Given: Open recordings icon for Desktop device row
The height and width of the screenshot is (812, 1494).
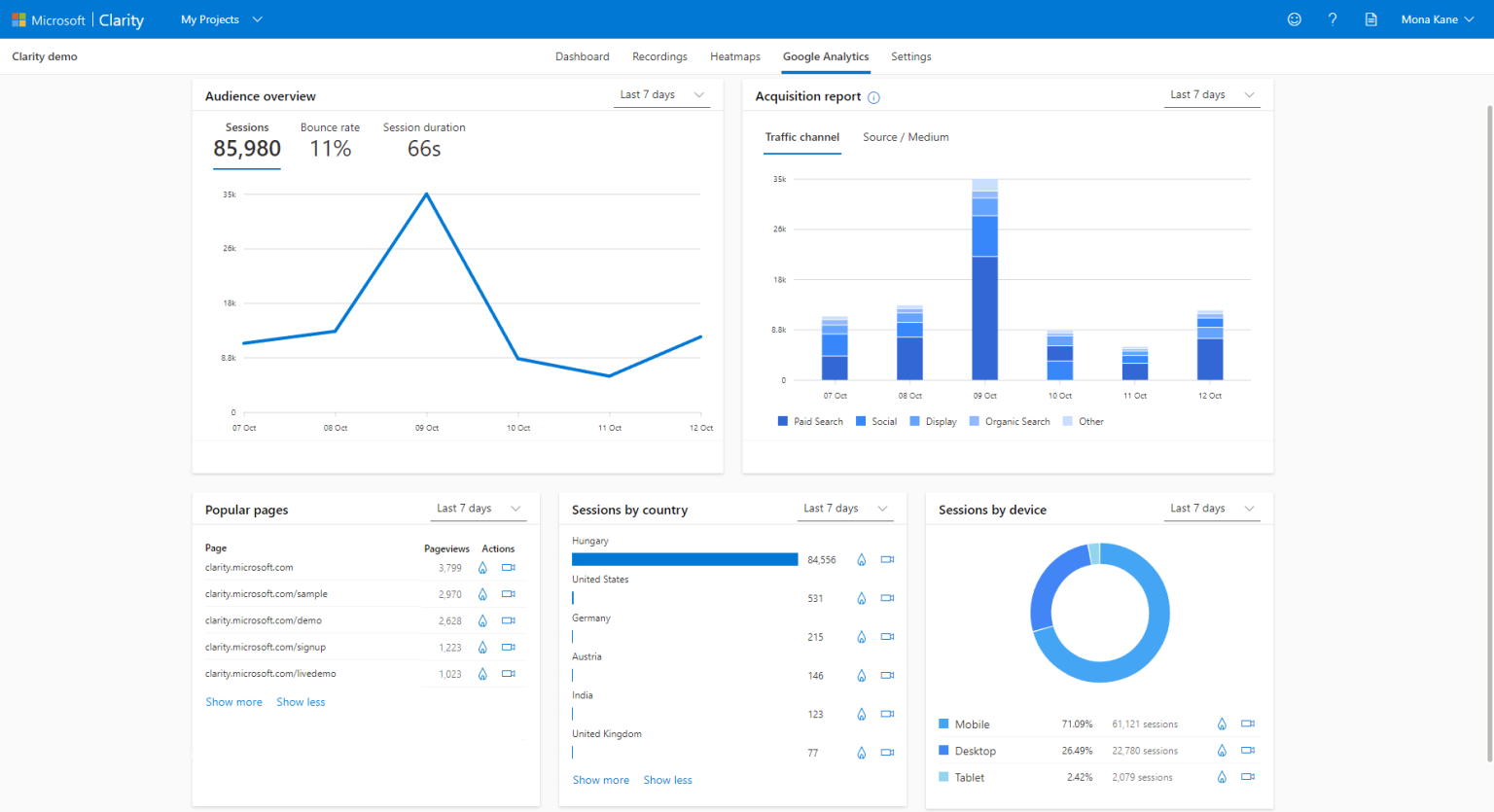Looking at the screenshot, I should coord(1248,751).
